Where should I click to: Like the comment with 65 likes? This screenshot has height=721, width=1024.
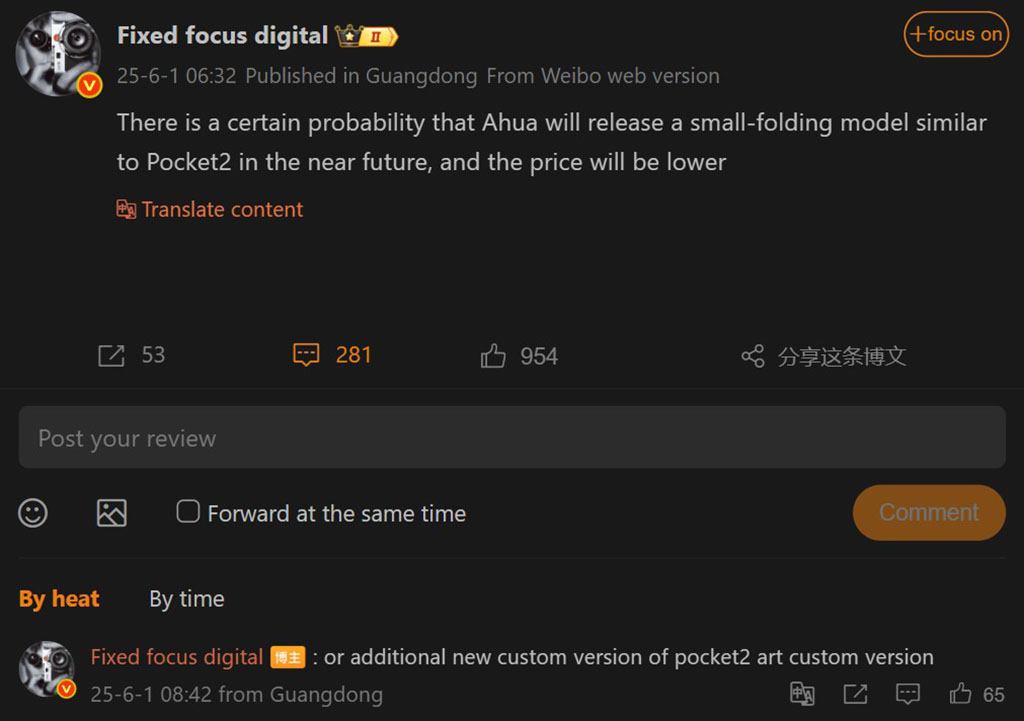[961, 694]
